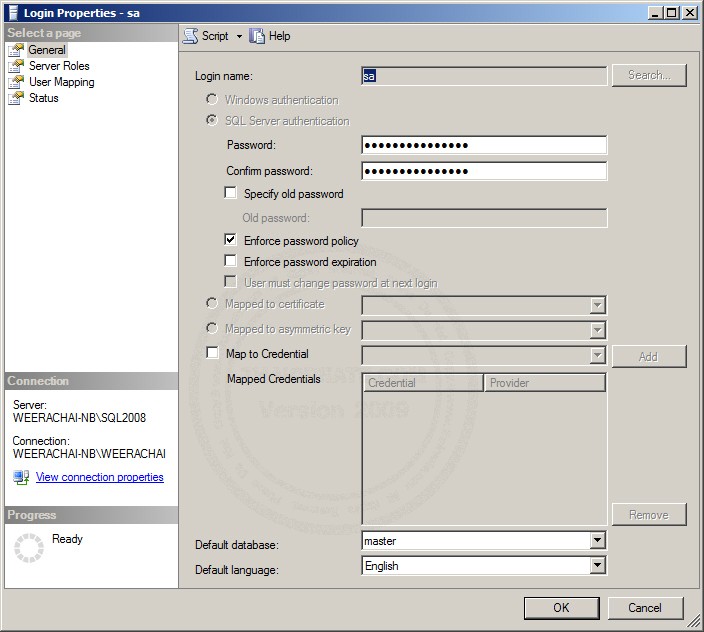
Task: Click the Credential column header
Action: (423, 383)
